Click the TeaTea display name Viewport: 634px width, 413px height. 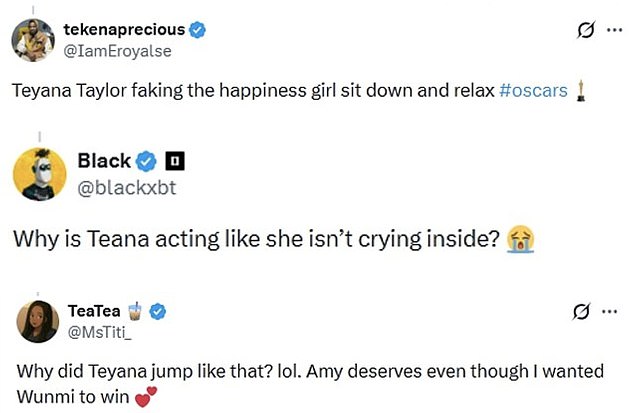(94, 311)
